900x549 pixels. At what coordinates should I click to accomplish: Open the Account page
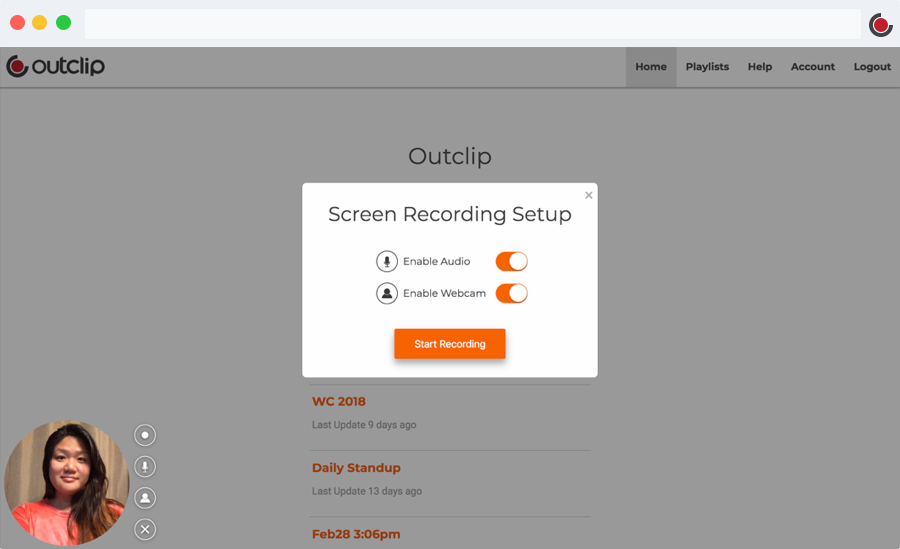click(x=813, y=67)
